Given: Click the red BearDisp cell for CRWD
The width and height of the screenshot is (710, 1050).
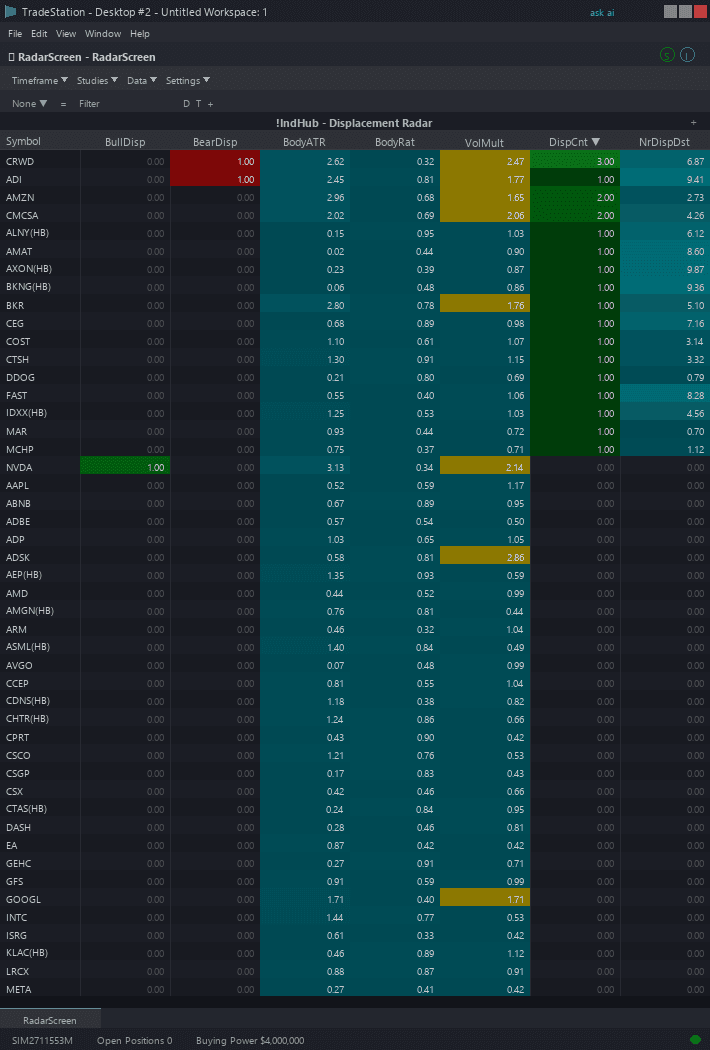Looking at the screenshot, I should [x=215, y=161].
